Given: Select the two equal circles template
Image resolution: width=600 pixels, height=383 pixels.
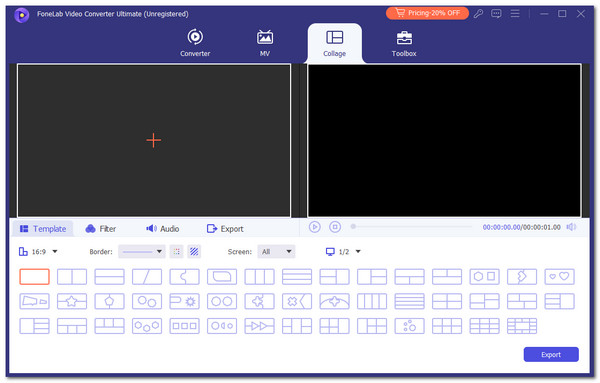Looking at the screenshot, I should [x=222, y=302].
